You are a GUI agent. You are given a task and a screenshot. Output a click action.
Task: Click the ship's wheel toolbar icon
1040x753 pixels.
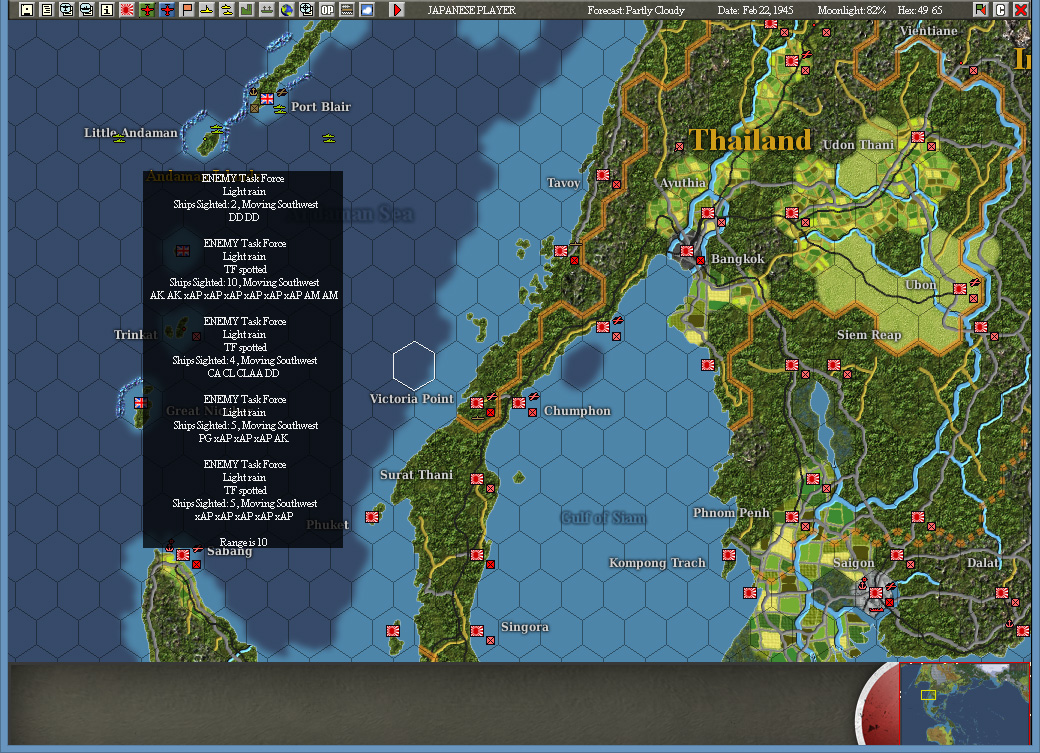pos(305,10)
